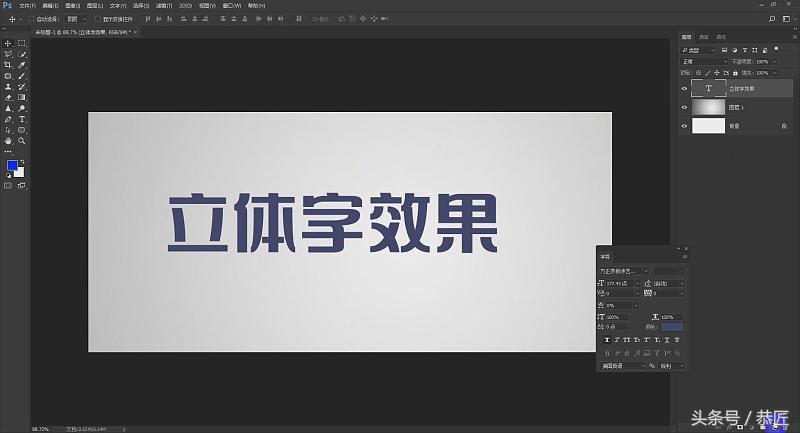Select the Move tool in the toolbox
The image size is (800, 433).
point(8,43)
